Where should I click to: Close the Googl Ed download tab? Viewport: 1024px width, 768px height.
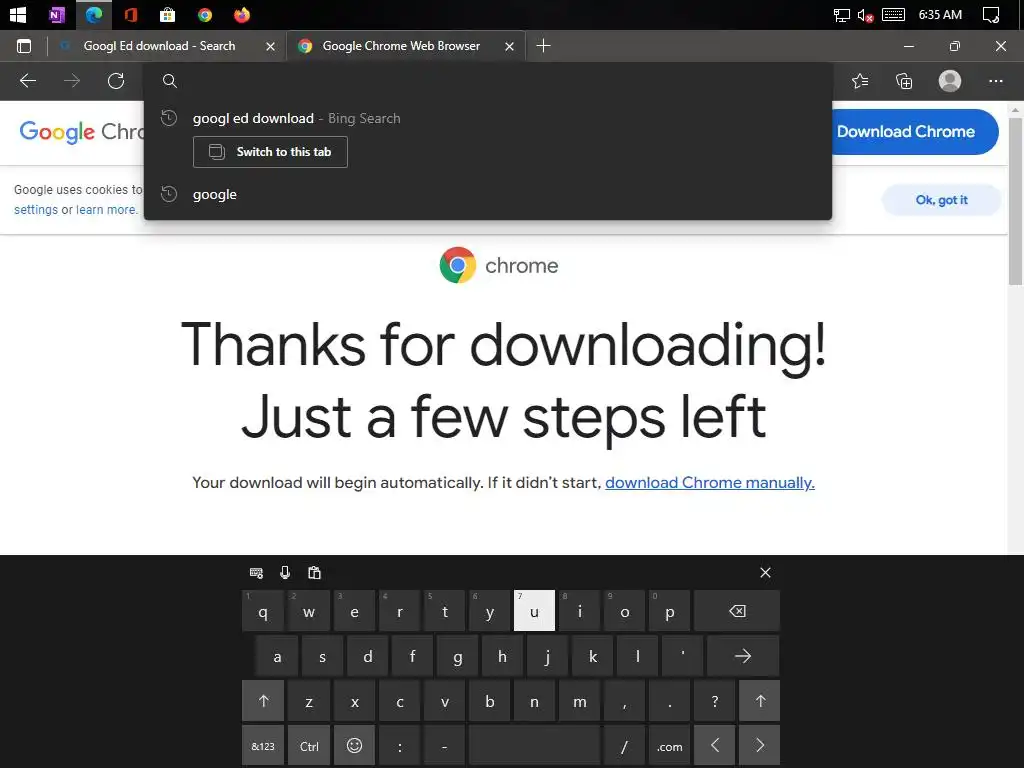tap(270, 46)
